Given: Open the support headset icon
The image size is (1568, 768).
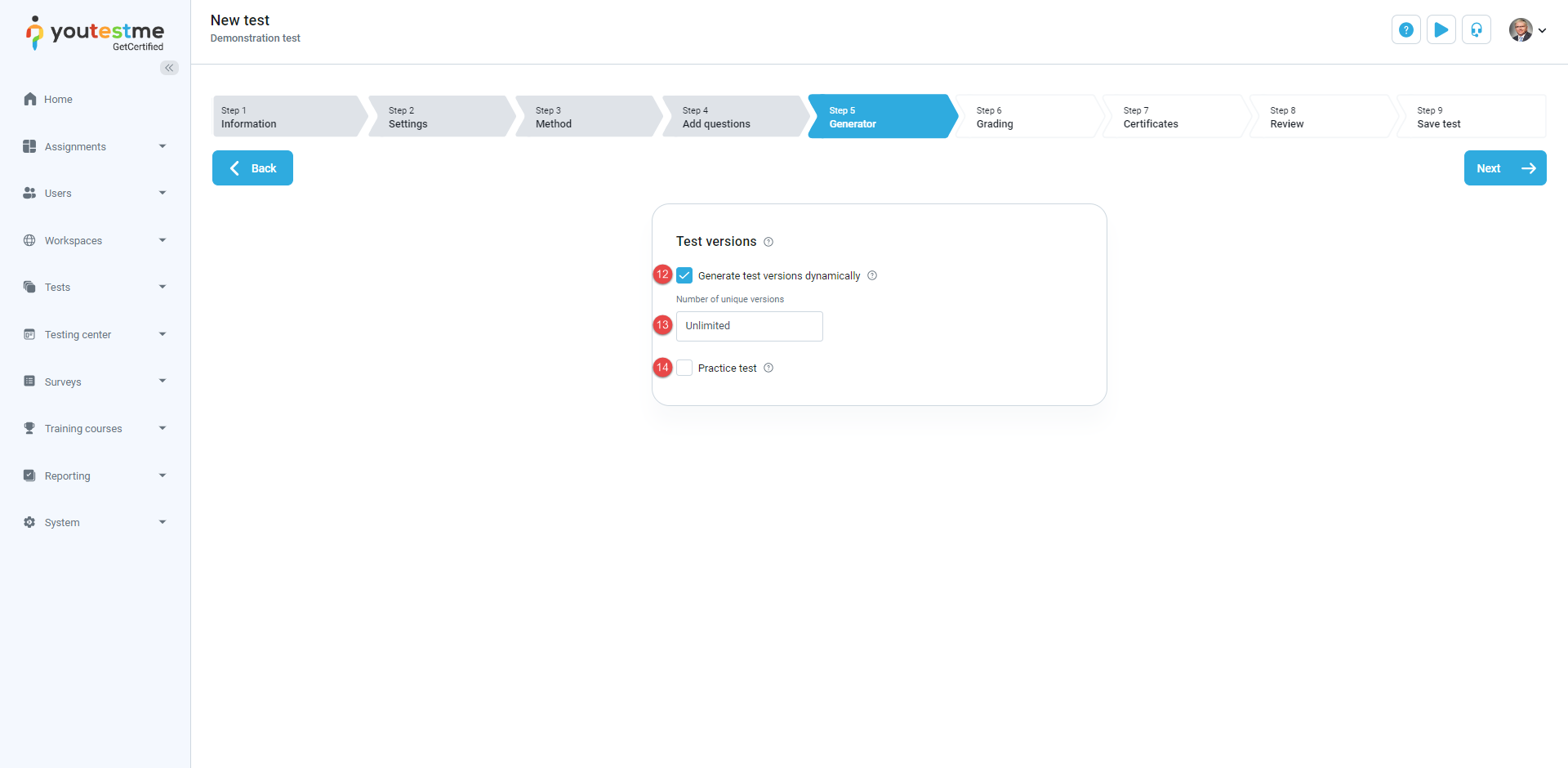Looking at the screenshot, I should point(1477,30).
